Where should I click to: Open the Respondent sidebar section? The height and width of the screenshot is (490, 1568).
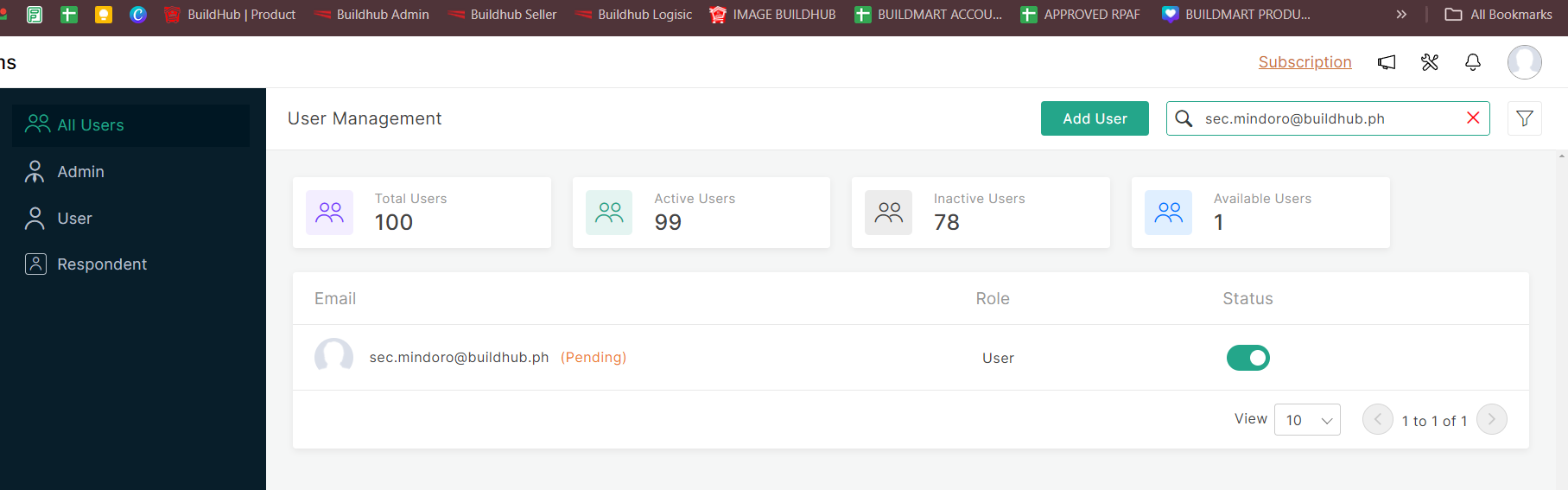pos(101,264)
